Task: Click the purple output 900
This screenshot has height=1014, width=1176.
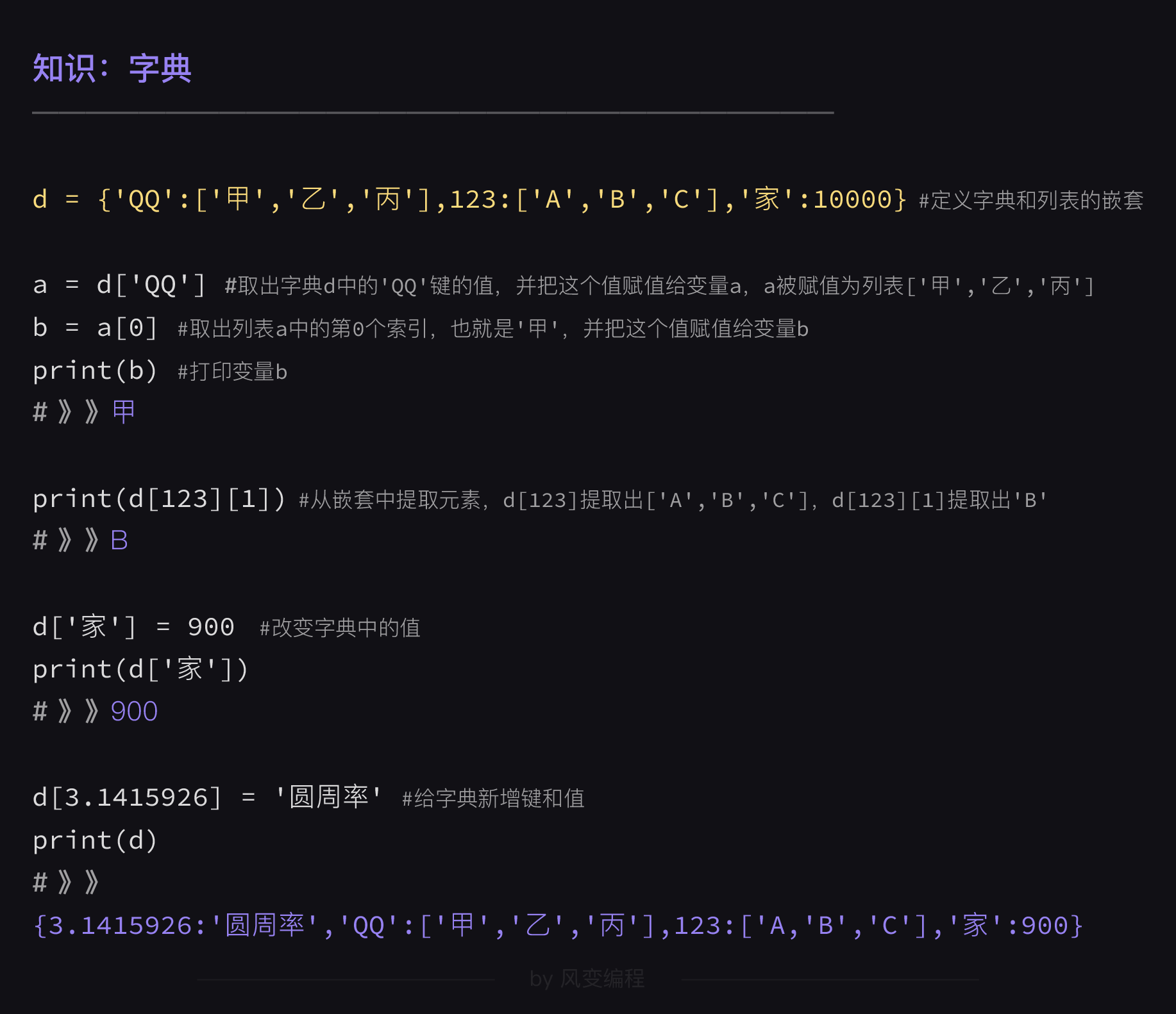Action: point(134,711)
